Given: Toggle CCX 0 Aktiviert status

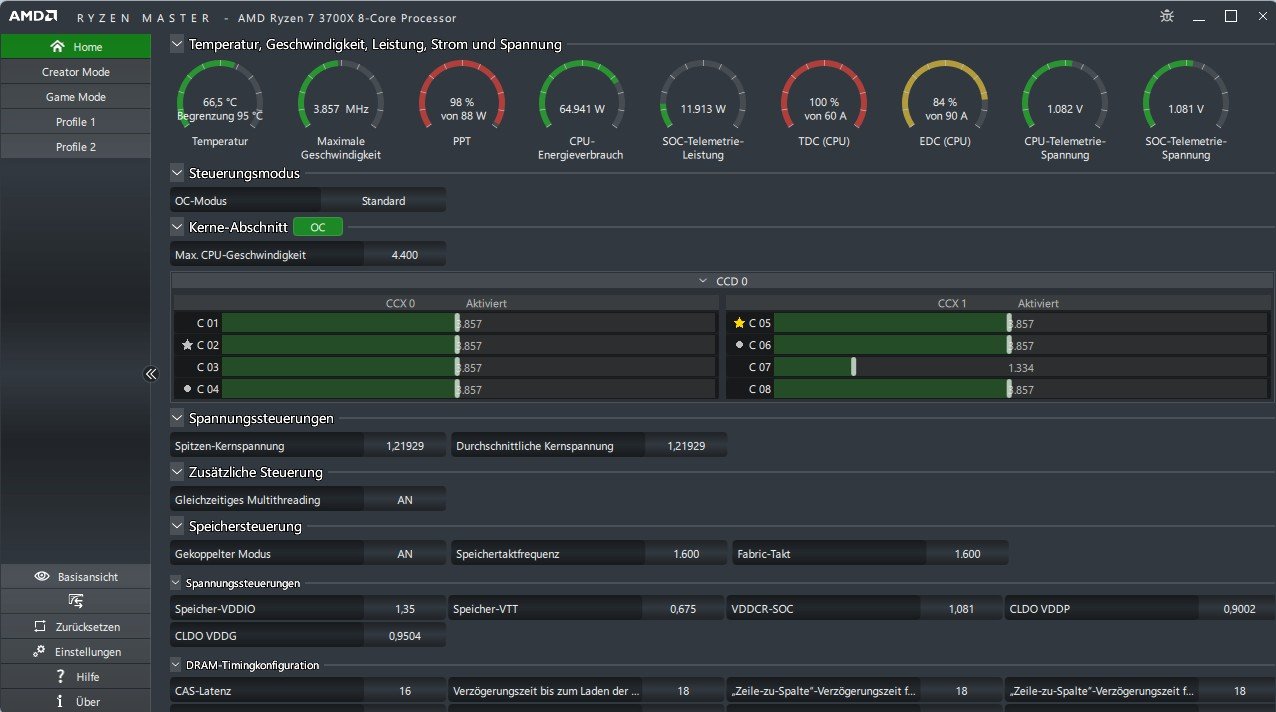Looking at the screenshot, I should pyautogui.click(x=486, y=303).
